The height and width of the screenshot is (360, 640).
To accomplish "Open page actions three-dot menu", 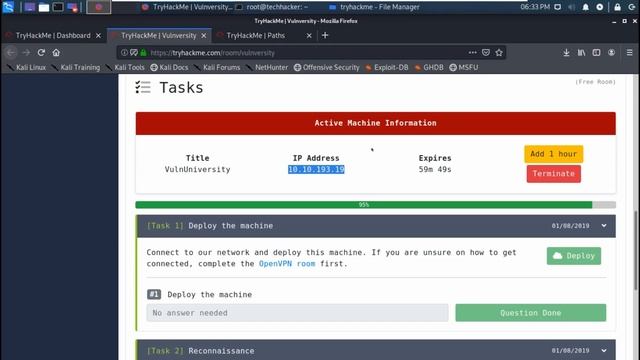I will (x=472, y=52).
